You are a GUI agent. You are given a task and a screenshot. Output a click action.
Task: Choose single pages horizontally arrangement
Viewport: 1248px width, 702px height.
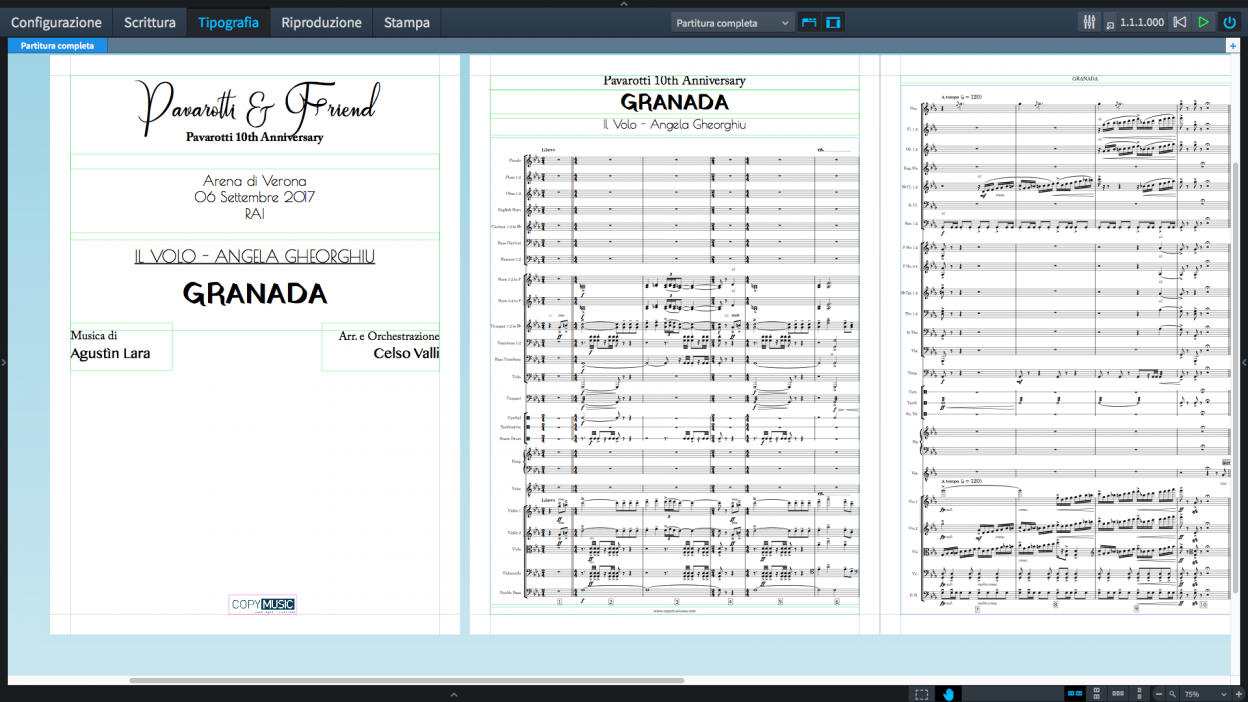point(1118,694)
